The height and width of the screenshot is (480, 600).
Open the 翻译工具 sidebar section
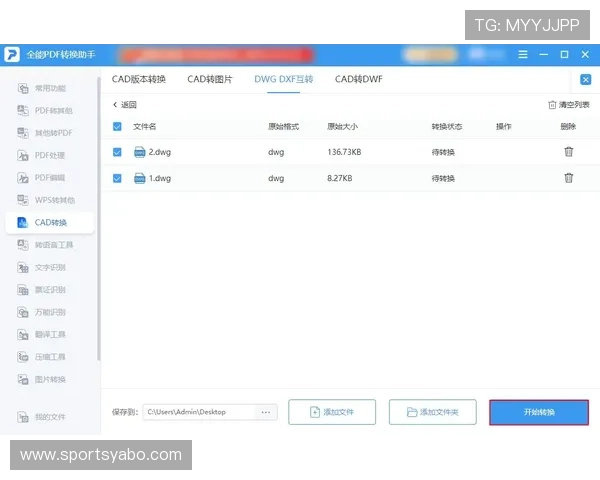pos(41,335)
